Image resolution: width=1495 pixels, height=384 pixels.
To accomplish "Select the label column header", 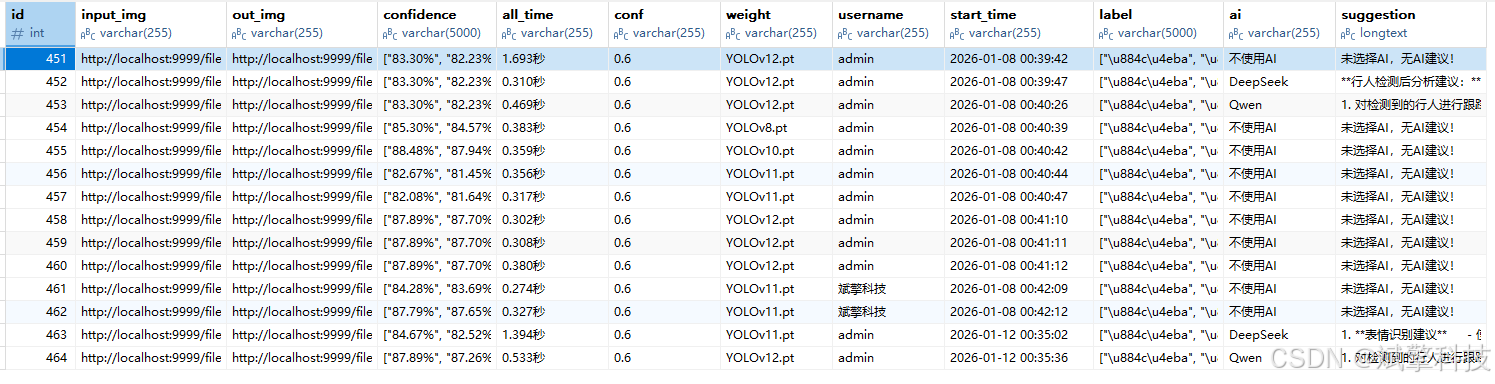I will point(1158,23).
